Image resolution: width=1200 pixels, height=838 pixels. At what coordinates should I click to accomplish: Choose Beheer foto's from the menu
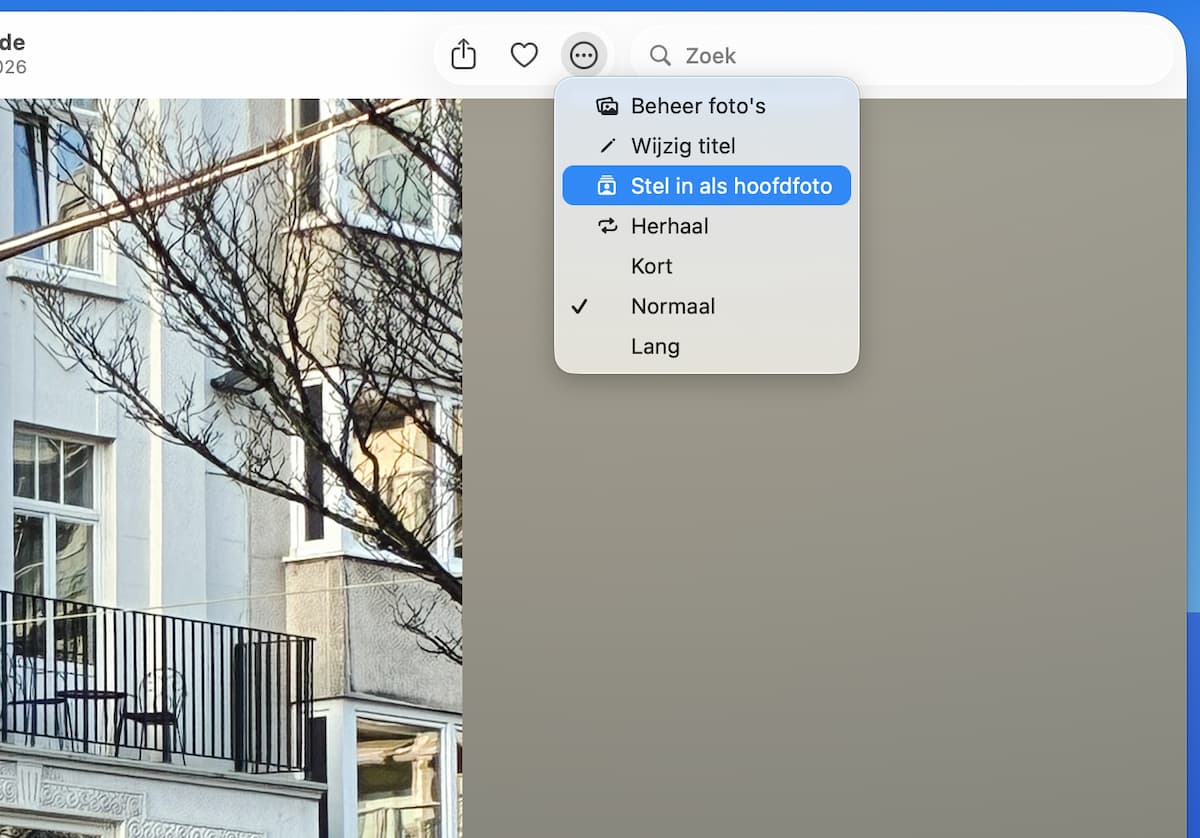pos(706,106)
